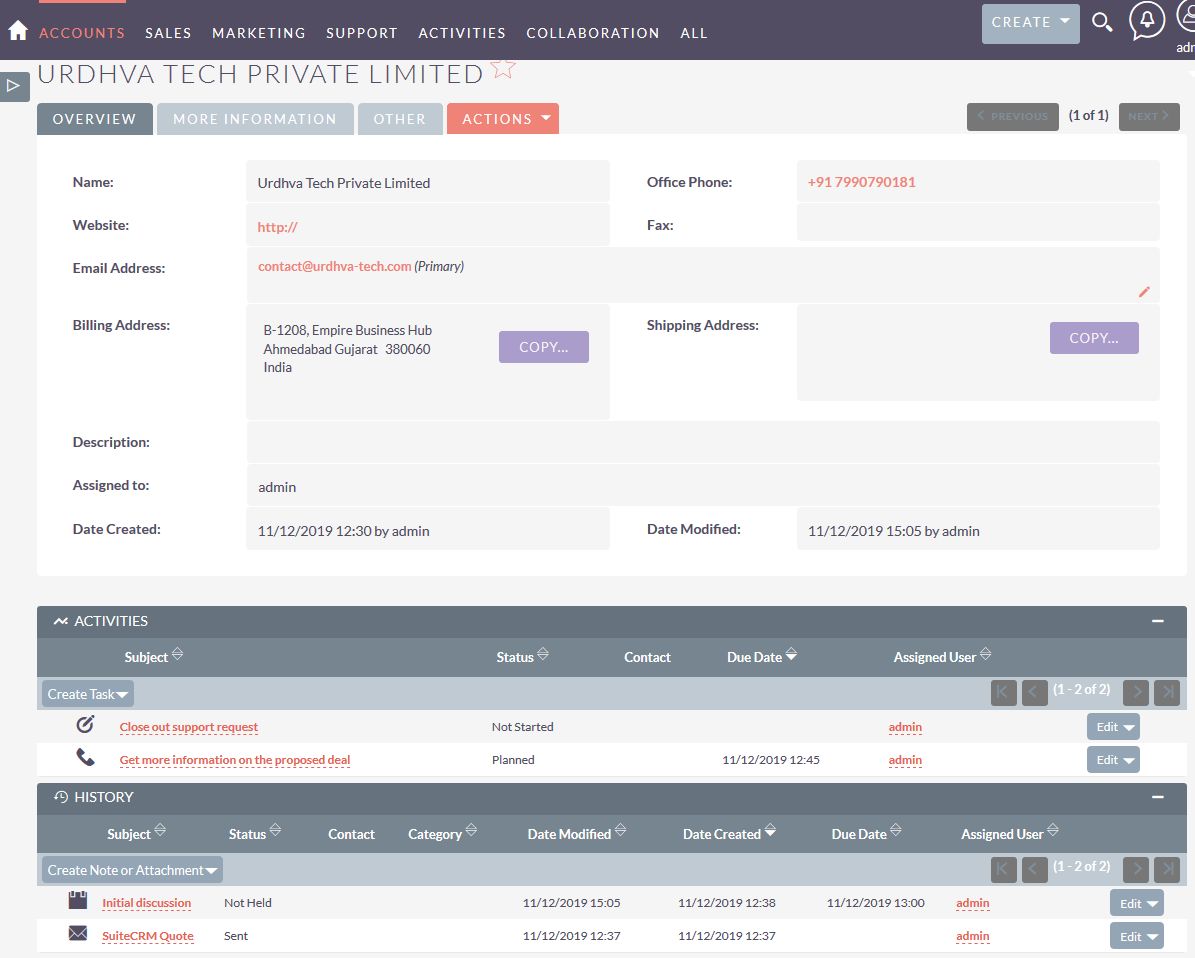
Task: Open the Create dropdown menu
Action: 1030,22
